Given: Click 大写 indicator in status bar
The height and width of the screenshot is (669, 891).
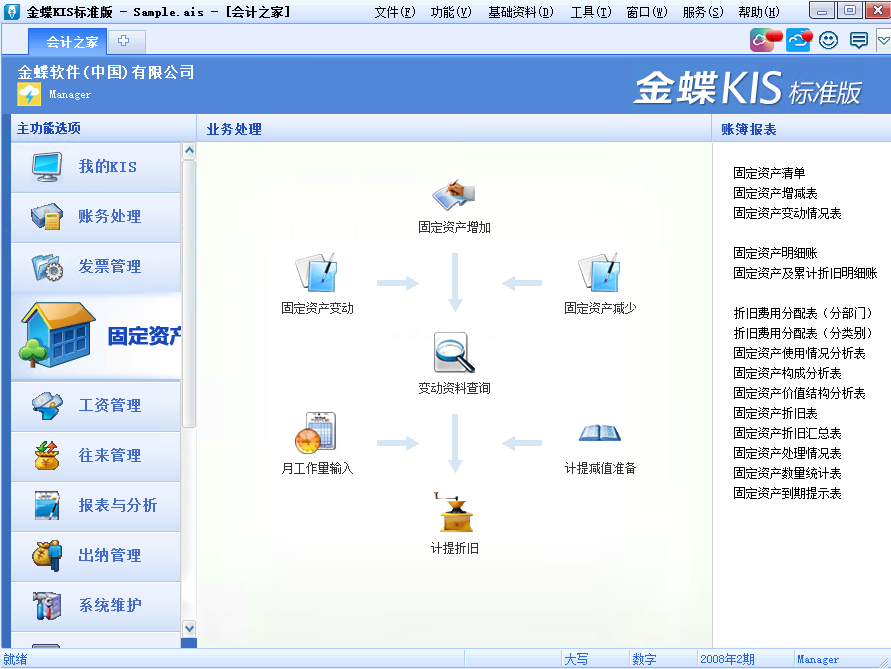Looking at the screenshot, I should (576, 659).
